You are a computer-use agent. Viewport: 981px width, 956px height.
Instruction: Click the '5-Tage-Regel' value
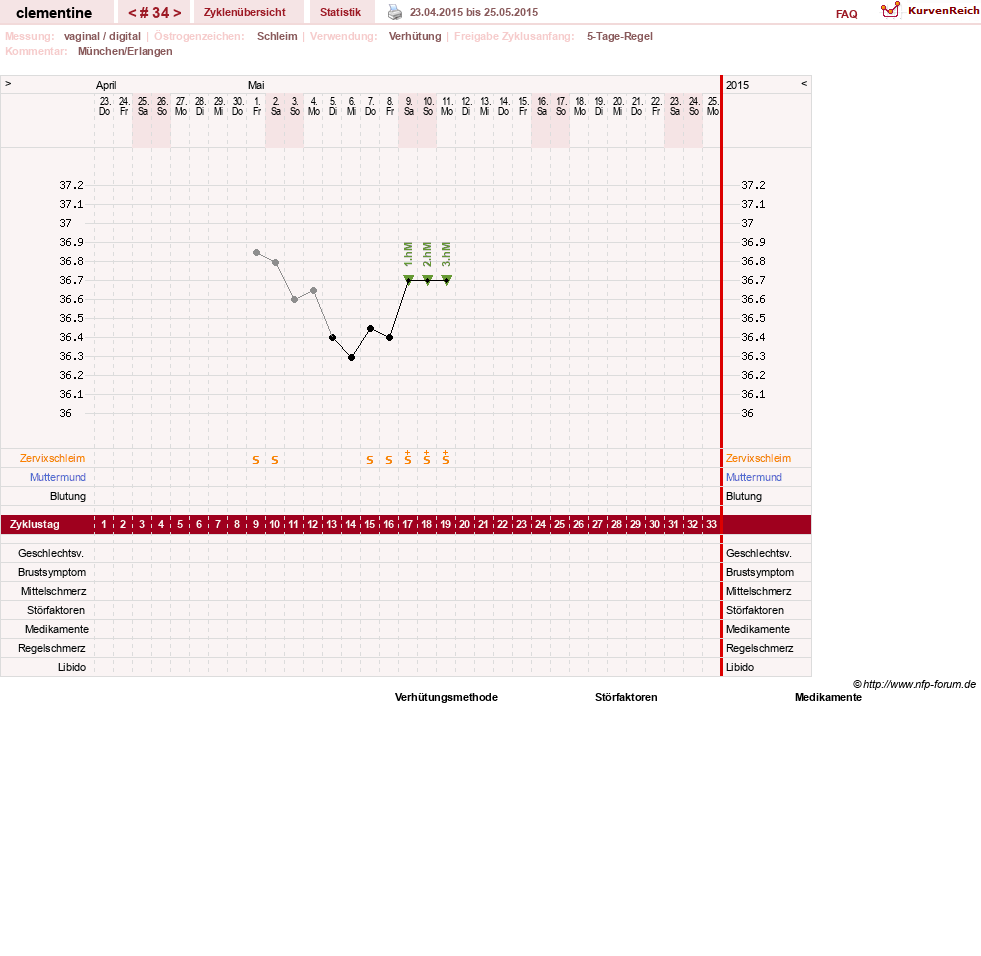(x=619, y=36)
